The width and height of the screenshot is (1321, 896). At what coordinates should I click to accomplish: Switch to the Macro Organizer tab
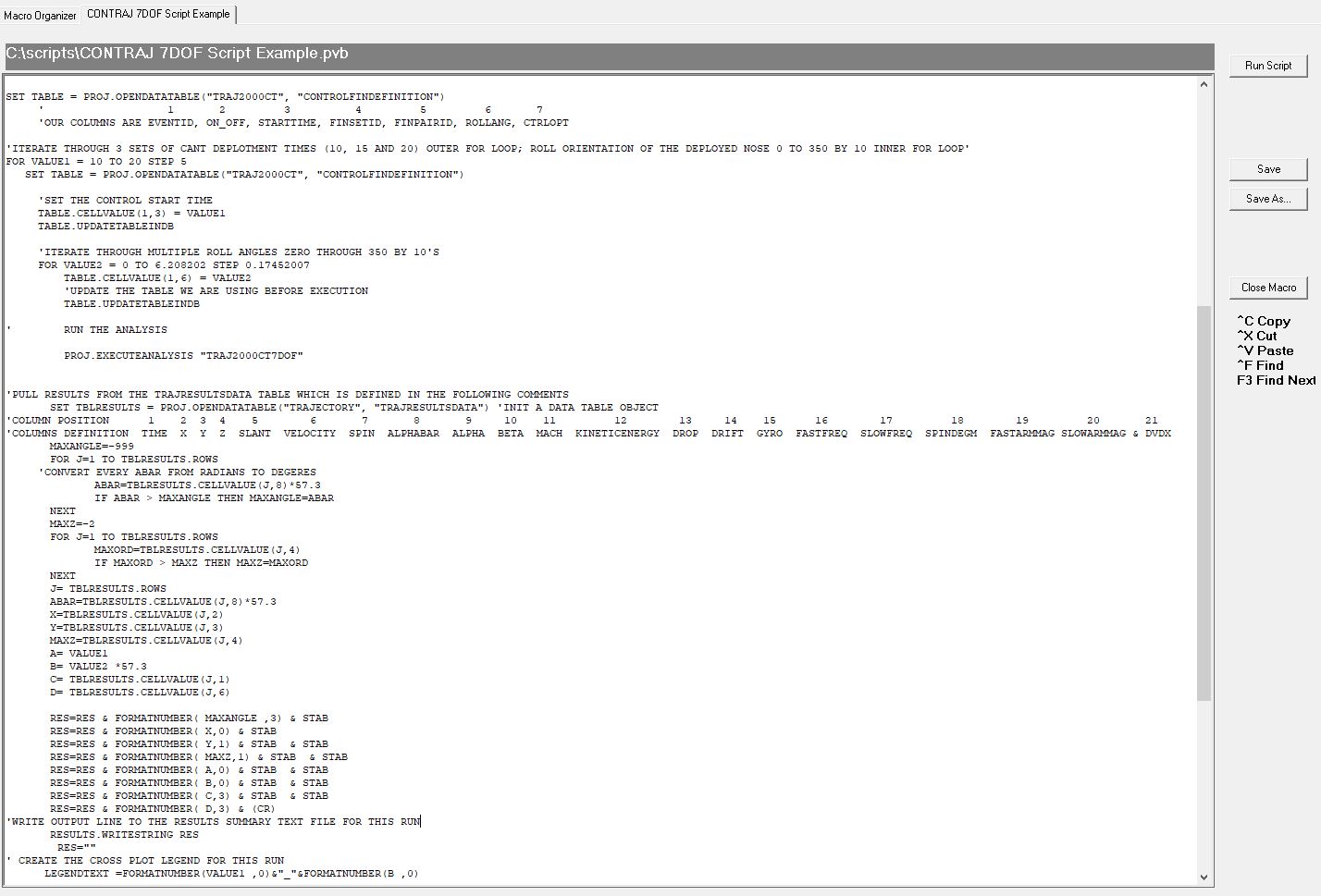pos(40,15)
